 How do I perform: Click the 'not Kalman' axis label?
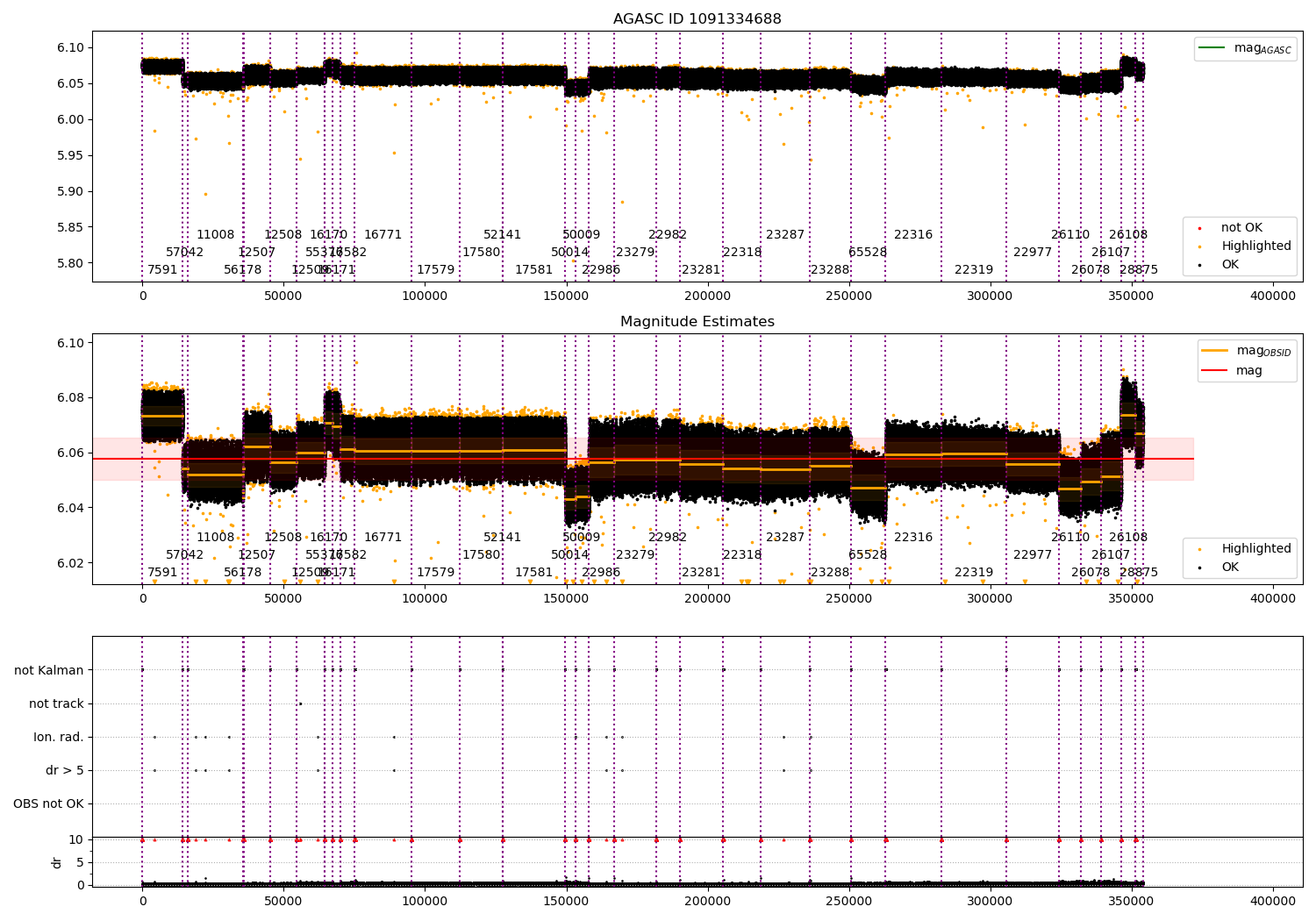tap(49, 670)
